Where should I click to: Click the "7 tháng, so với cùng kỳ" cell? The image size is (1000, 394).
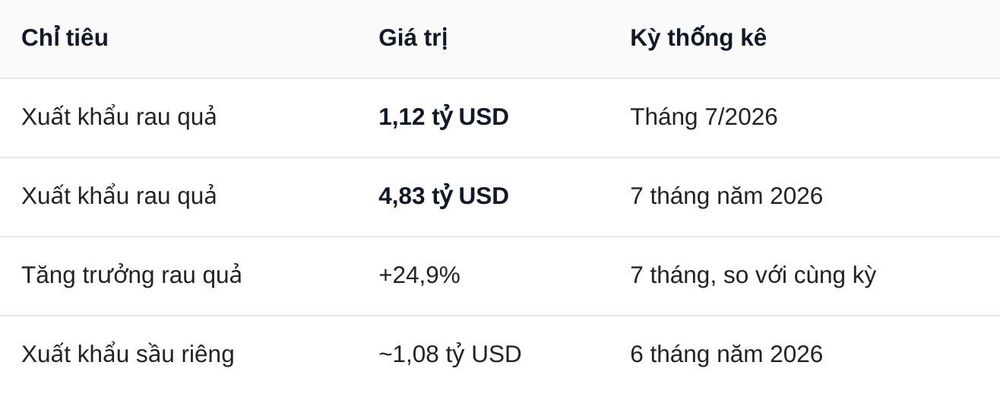click(753, 275)
